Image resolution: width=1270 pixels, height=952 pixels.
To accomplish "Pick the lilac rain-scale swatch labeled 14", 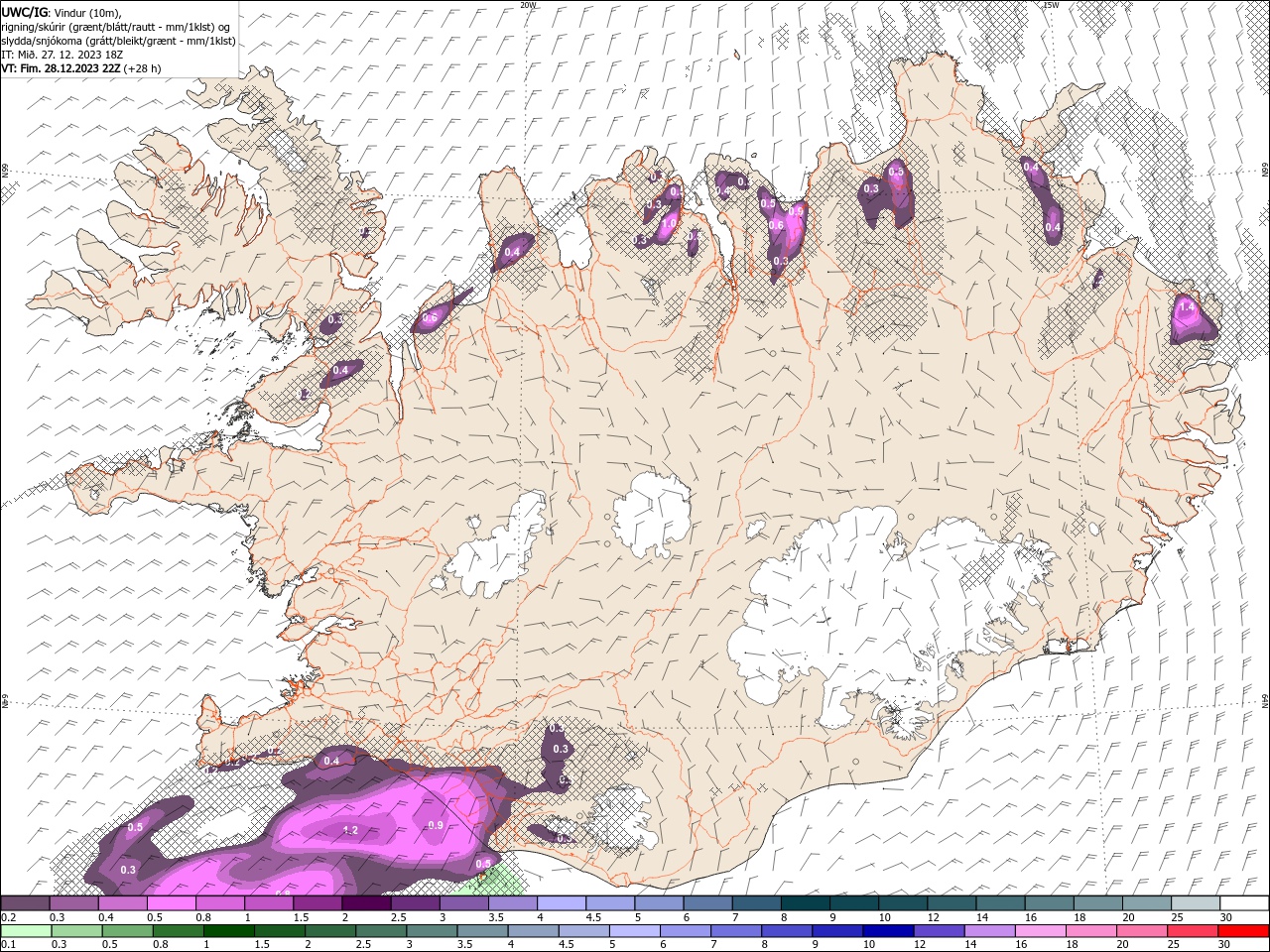I will [x=992, y=931].
